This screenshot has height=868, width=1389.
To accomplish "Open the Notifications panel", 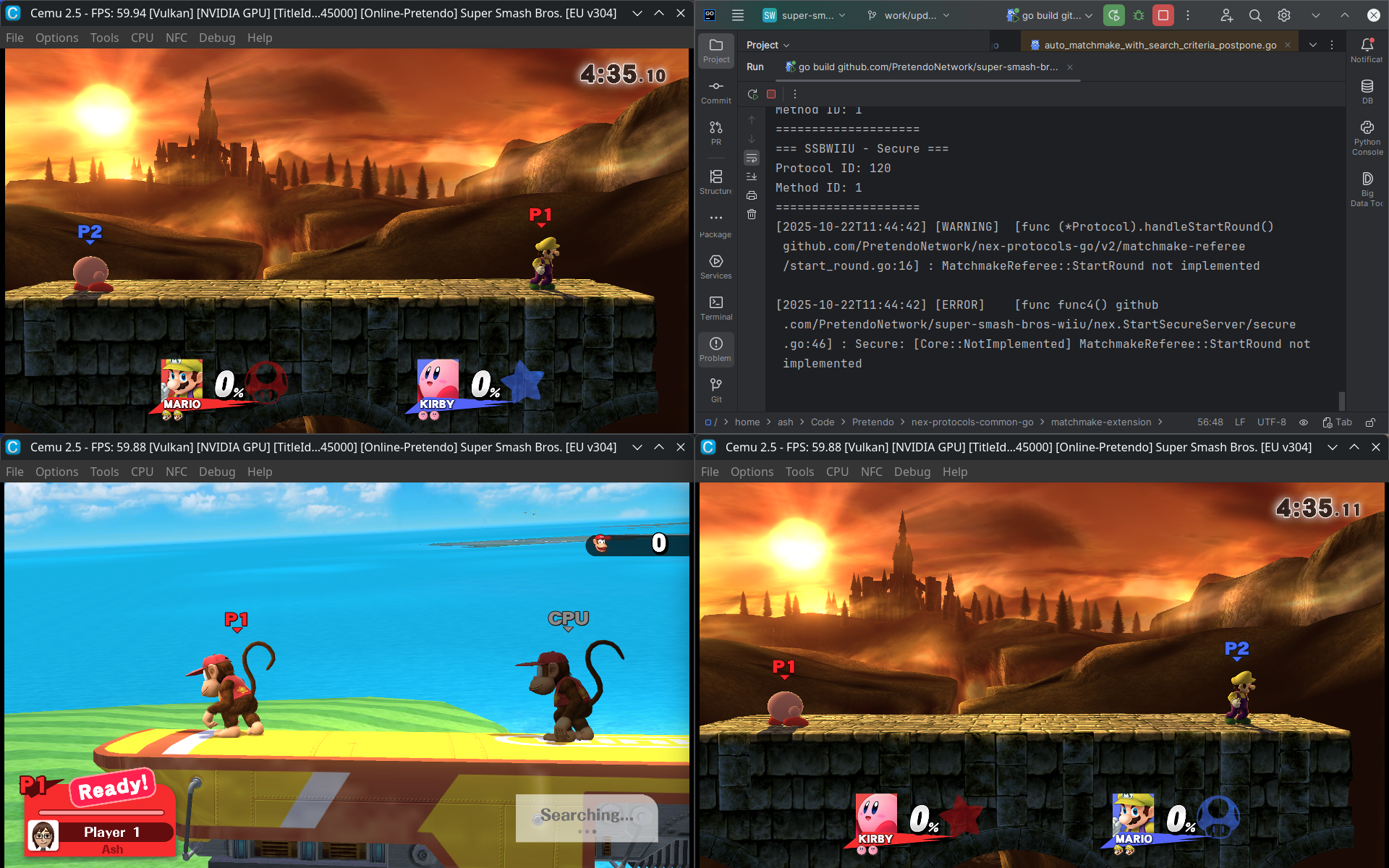I will [x=1367, y=51].
